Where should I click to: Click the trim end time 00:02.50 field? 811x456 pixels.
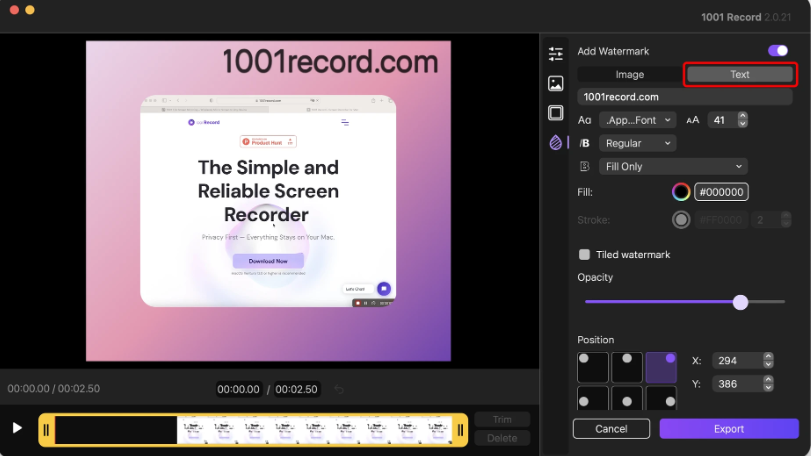point(296,389)
